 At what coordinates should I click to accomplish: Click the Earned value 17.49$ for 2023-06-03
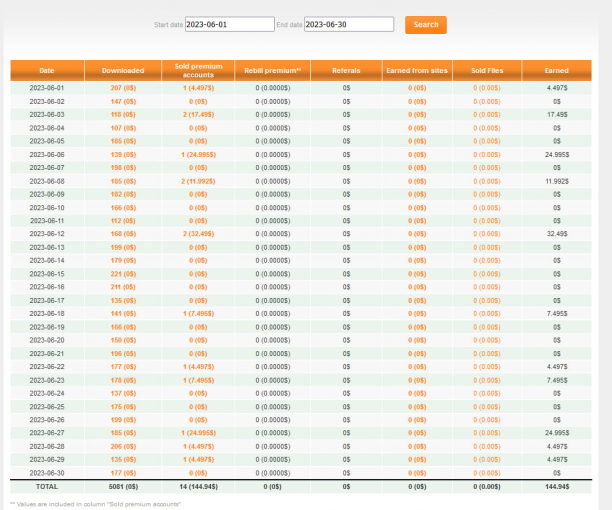pyautogui.click(x=557, y=115)
